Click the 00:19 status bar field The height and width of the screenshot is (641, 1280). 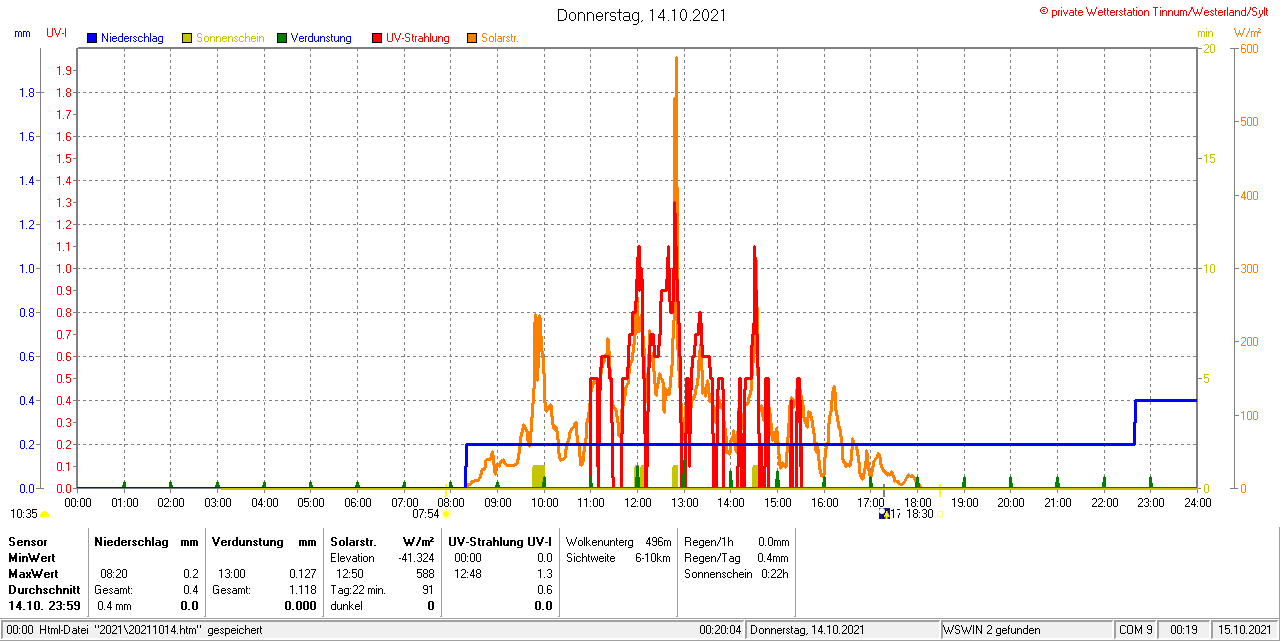tap(1184, 630)
